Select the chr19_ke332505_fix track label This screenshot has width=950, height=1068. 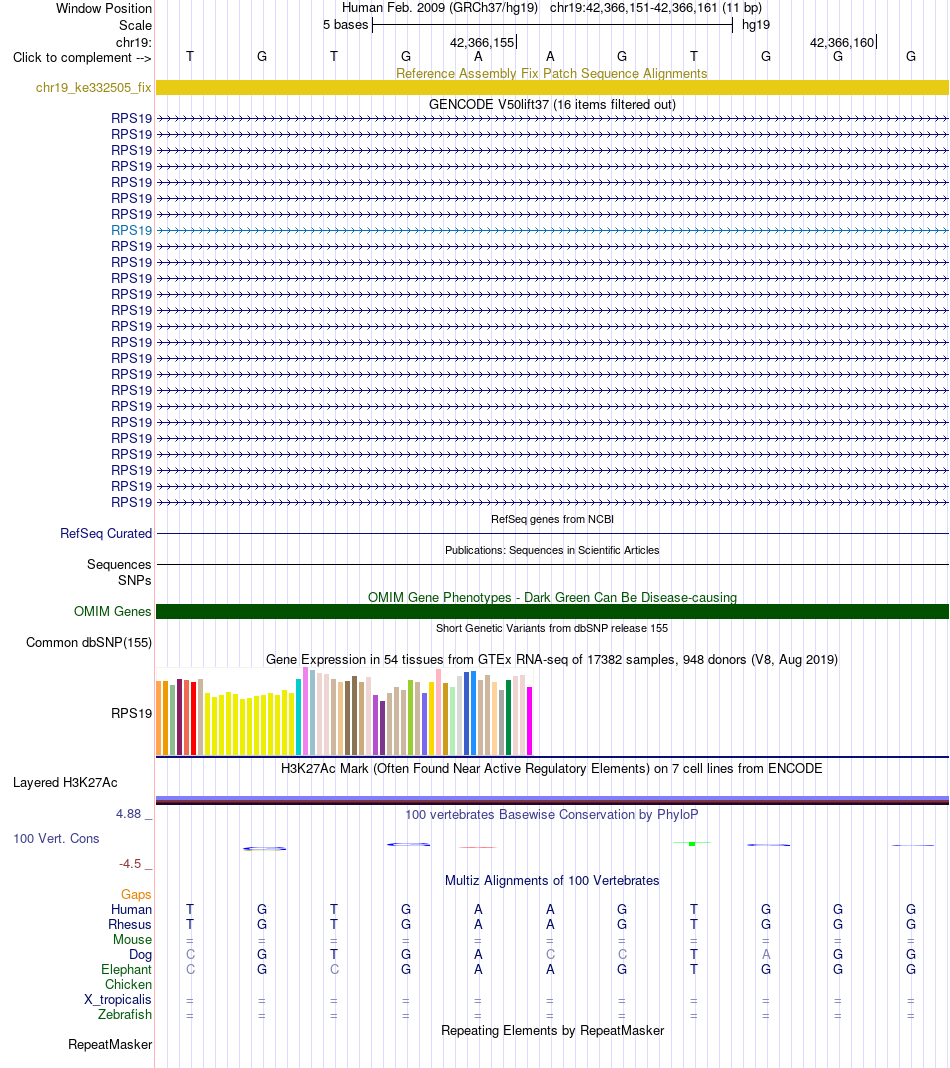[x=93, y=88]
